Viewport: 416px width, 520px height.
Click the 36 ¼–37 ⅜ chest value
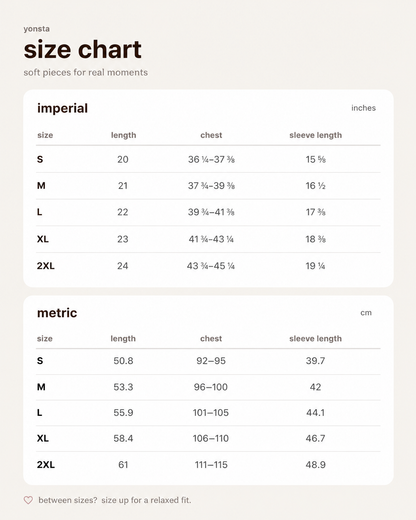pyautogui.click(x=211, y=159)
